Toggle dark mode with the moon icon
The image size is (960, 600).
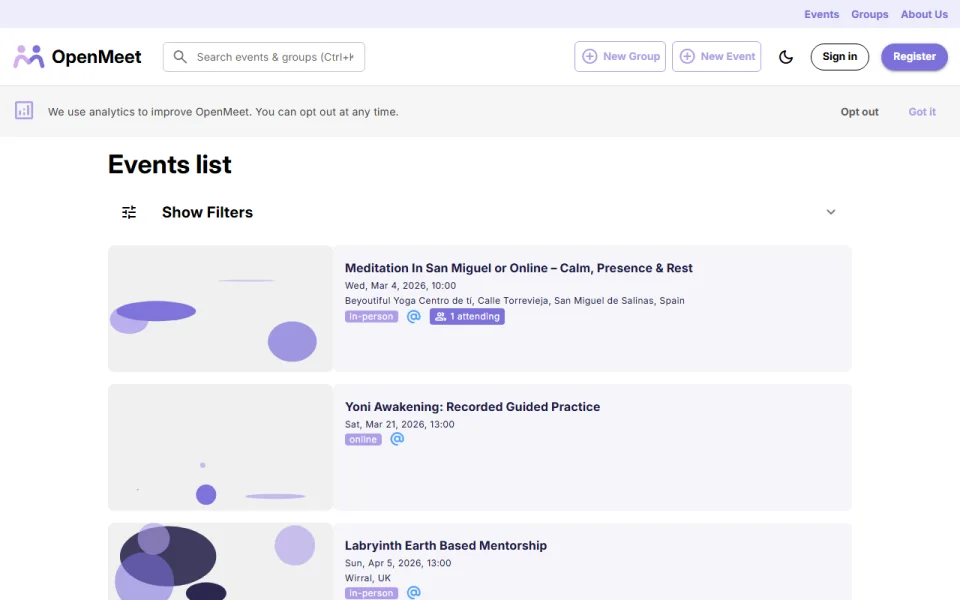(x=786, y=57)
